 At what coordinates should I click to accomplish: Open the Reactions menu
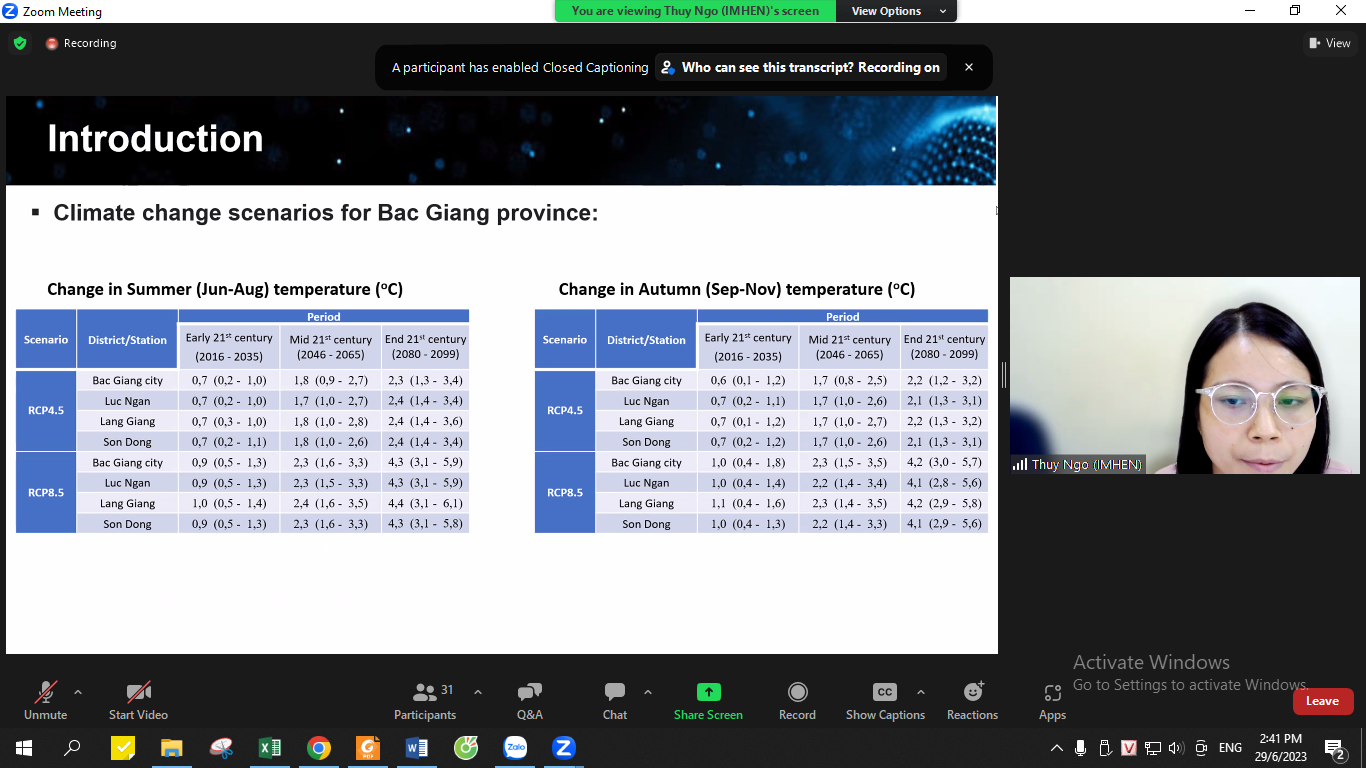[972, 700]
